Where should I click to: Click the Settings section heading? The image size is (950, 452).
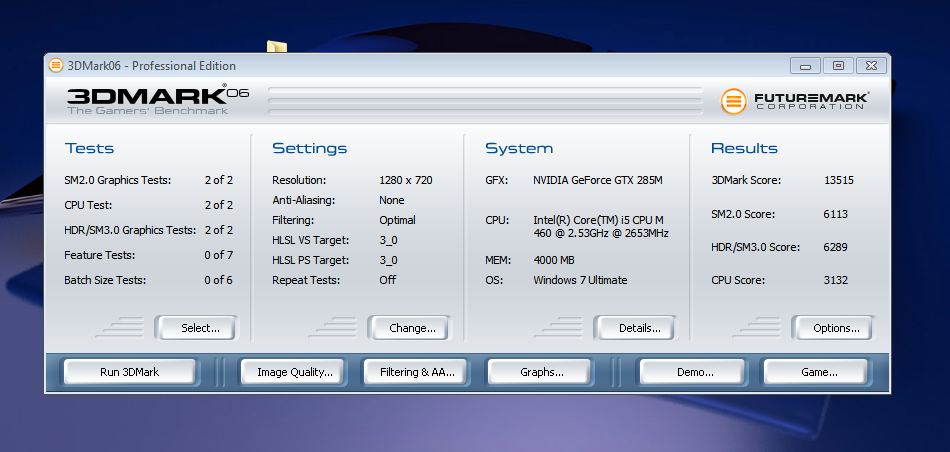click(310, 148)
